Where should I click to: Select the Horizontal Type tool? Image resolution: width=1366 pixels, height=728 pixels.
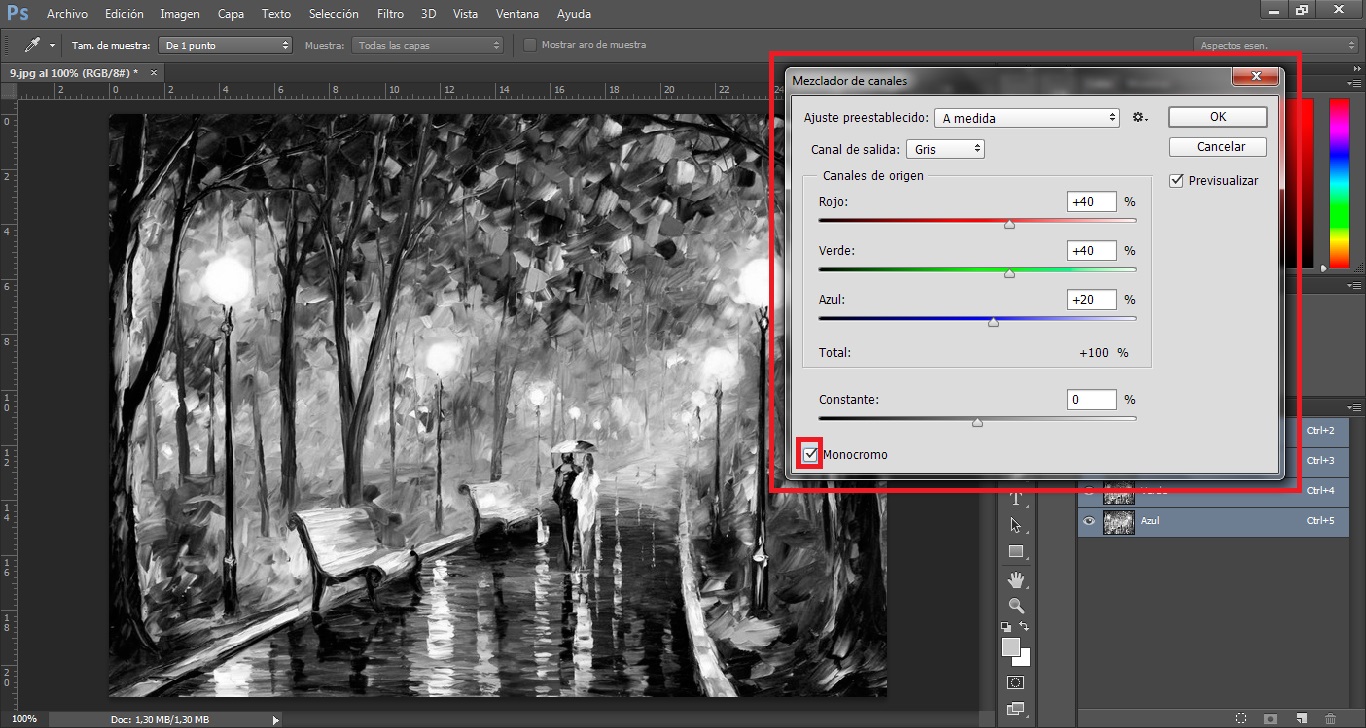(x=1016, y=498)
